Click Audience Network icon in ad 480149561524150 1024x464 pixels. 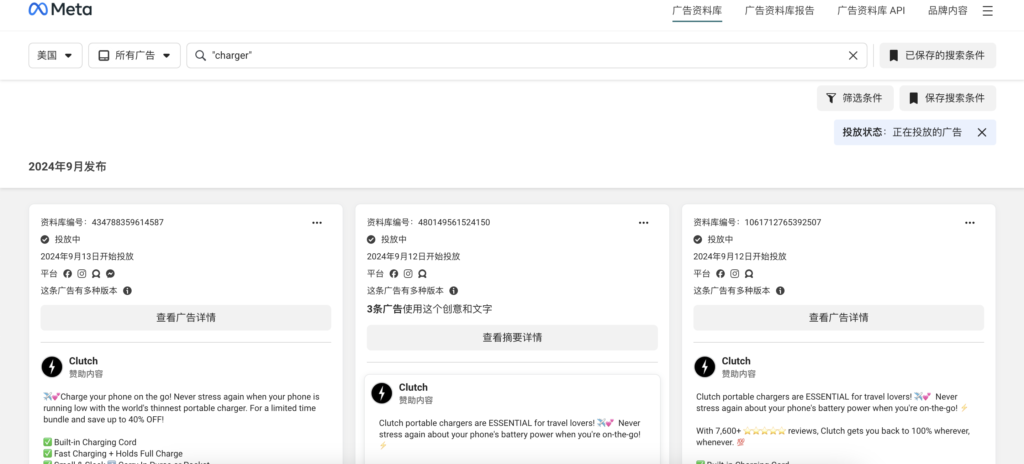click(423, 274)
